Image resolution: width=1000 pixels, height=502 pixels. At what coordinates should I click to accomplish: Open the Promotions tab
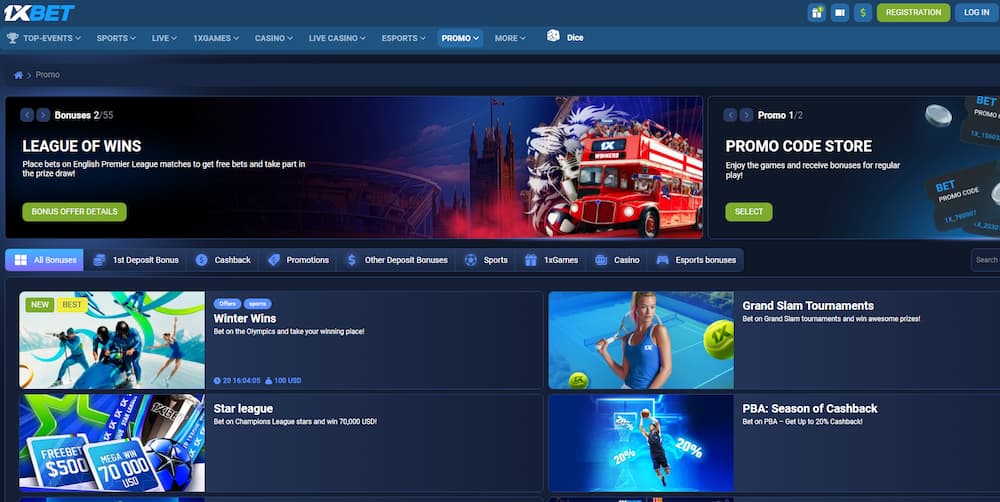pyautogui.click(x=298, y=260)
